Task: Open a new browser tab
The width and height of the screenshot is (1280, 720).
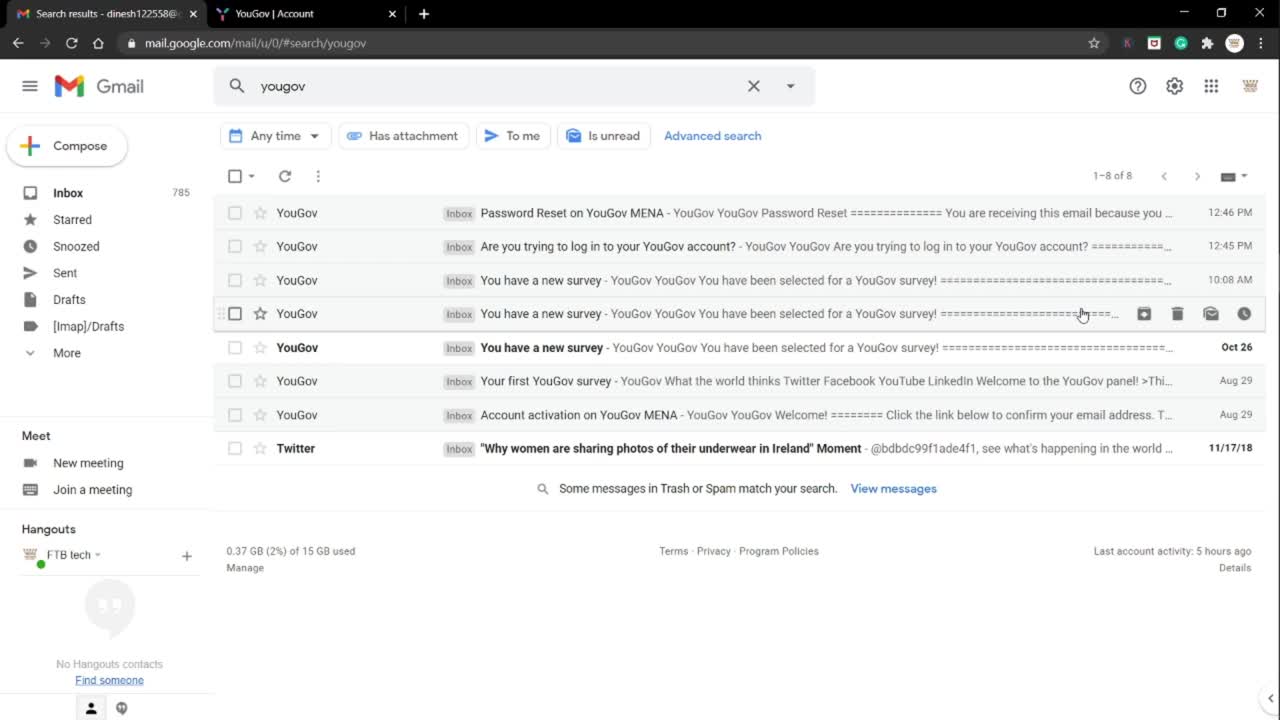Action: point(424,14)
